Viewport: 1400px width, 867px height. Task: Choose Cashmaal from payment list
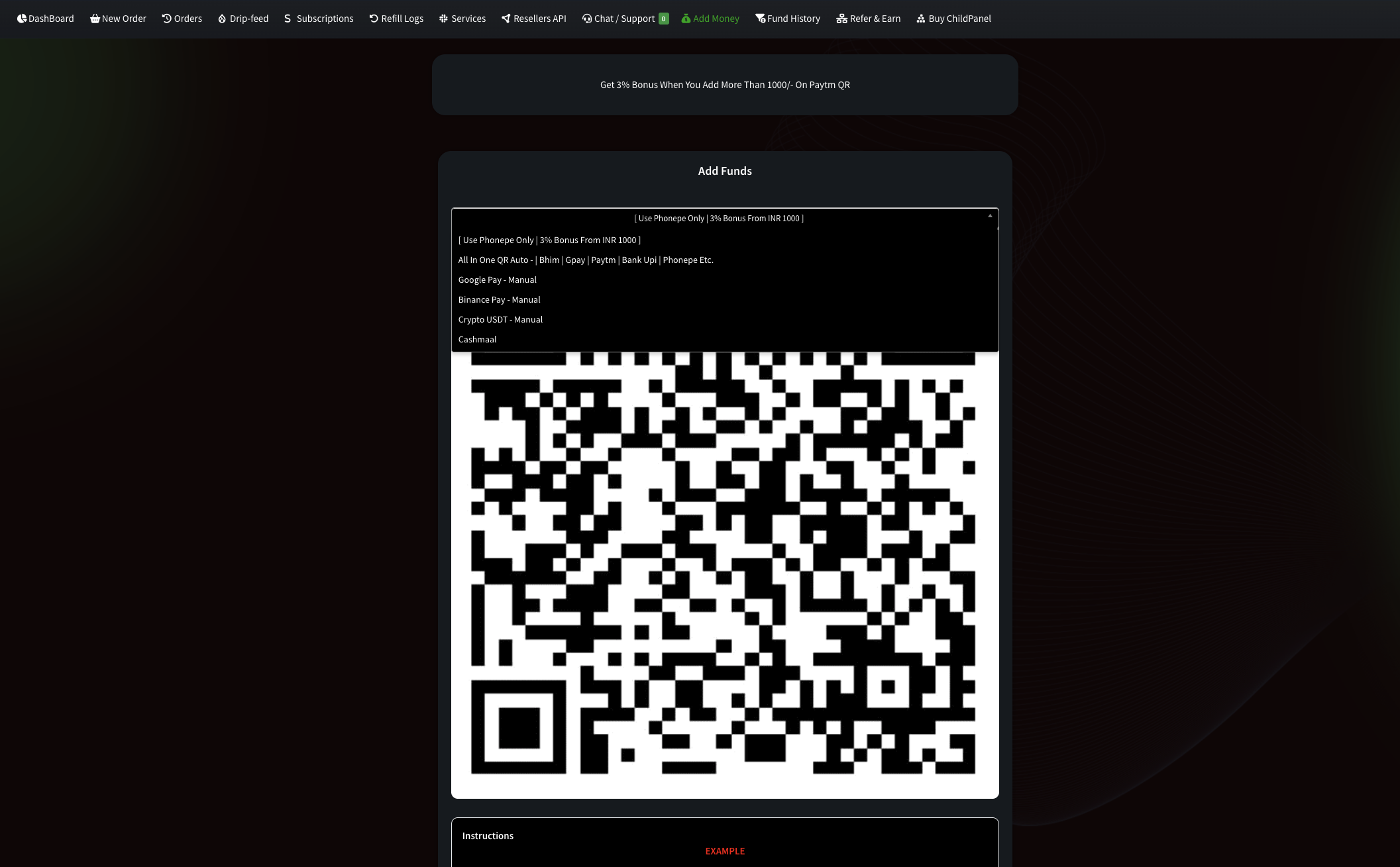(x=477, y=340)
